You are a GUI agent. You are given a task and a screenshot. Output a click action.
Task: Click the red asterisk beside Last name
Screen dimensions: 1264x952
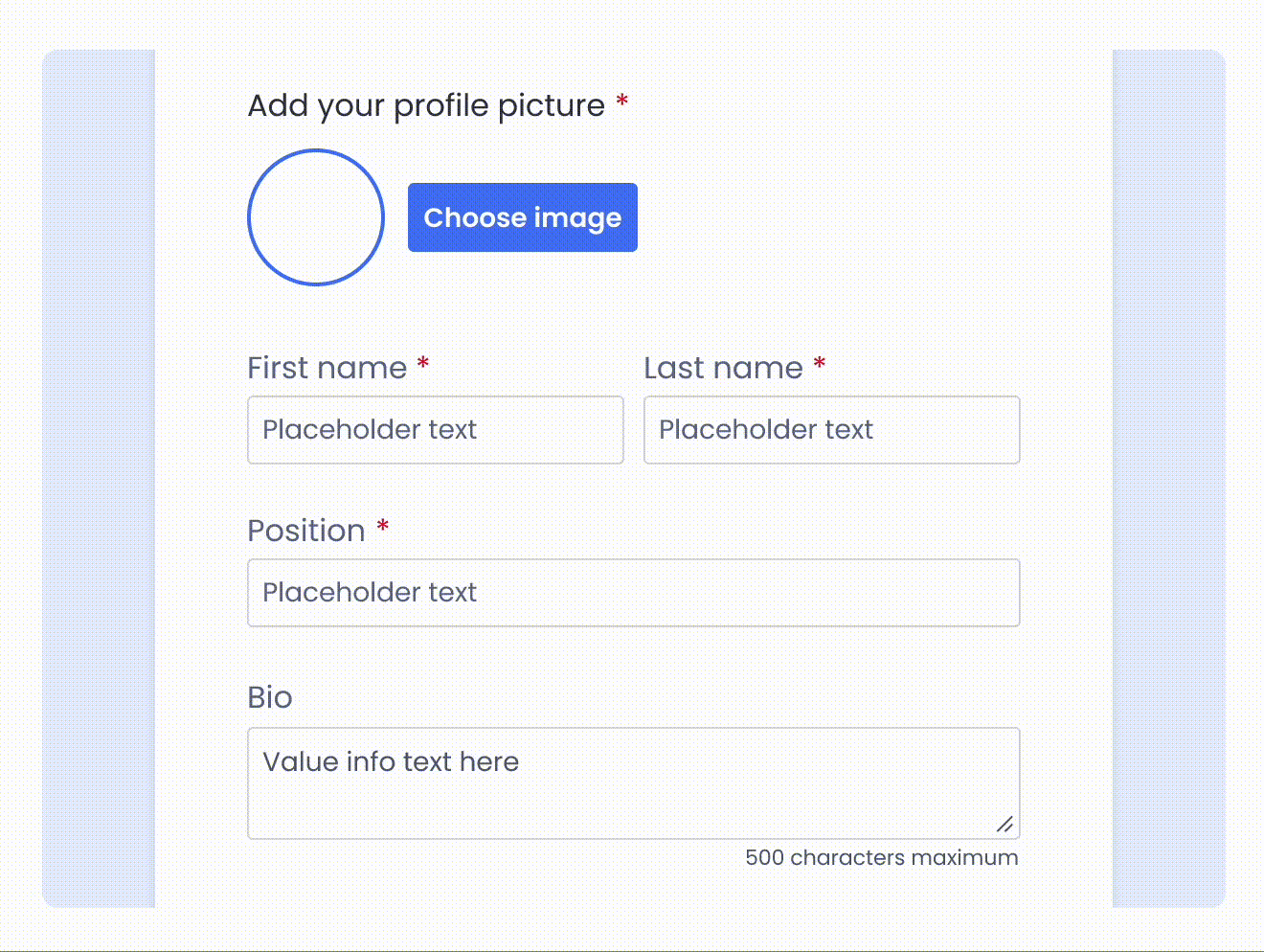pos(819,365)
